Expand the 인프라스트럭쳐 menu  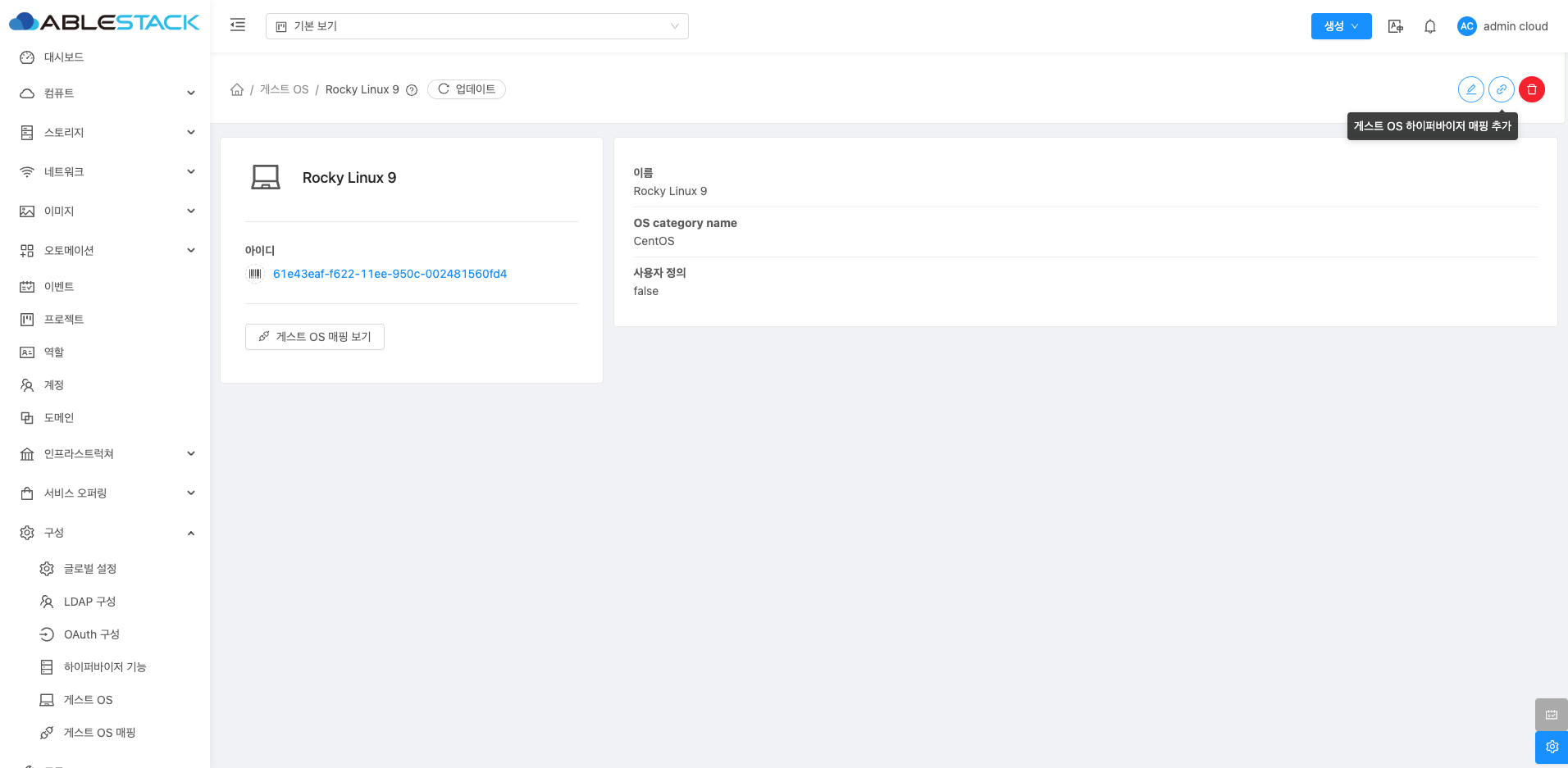(x=105, y=454)
